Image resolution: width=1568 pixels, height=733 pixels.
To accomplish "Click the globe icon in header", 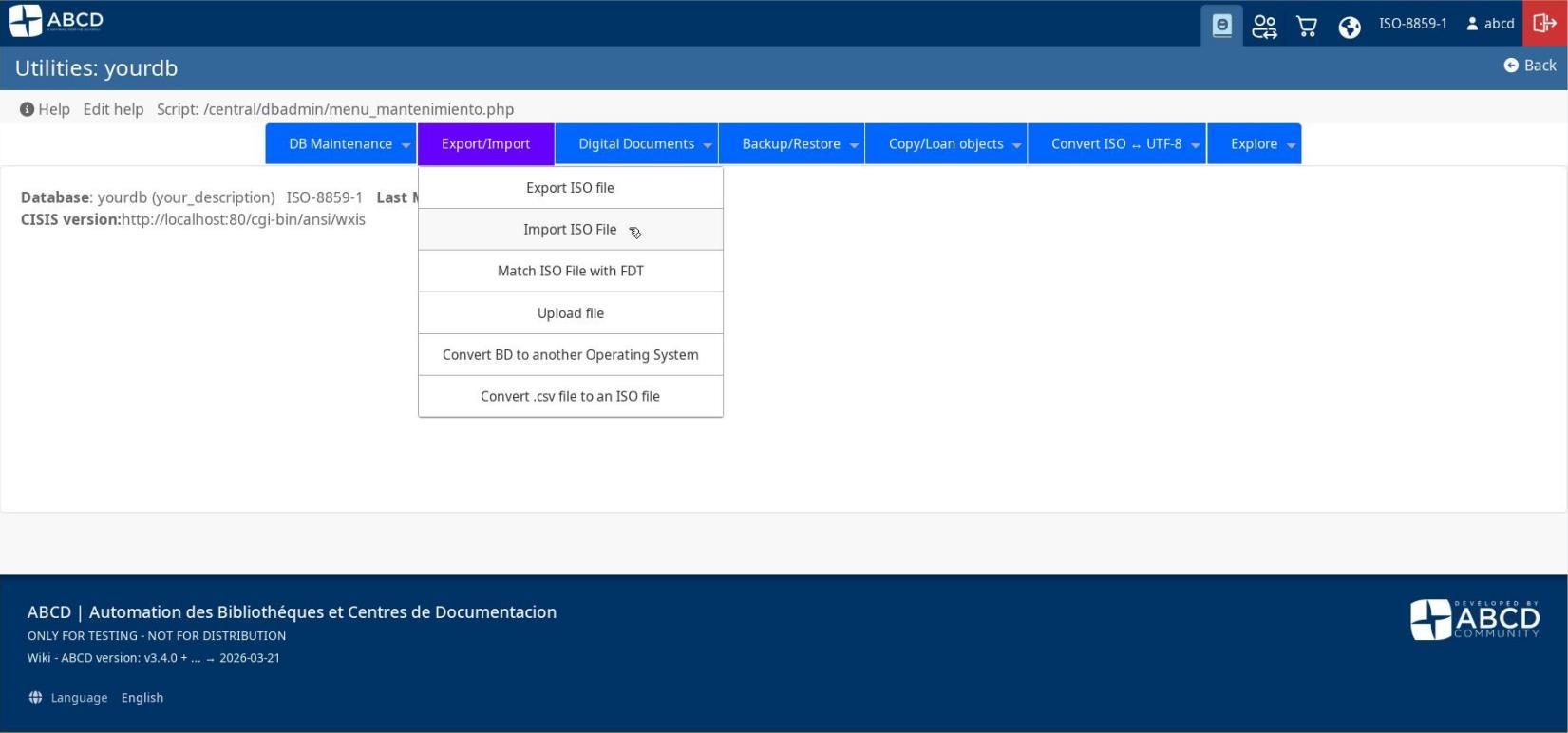I will (1349, 27).
